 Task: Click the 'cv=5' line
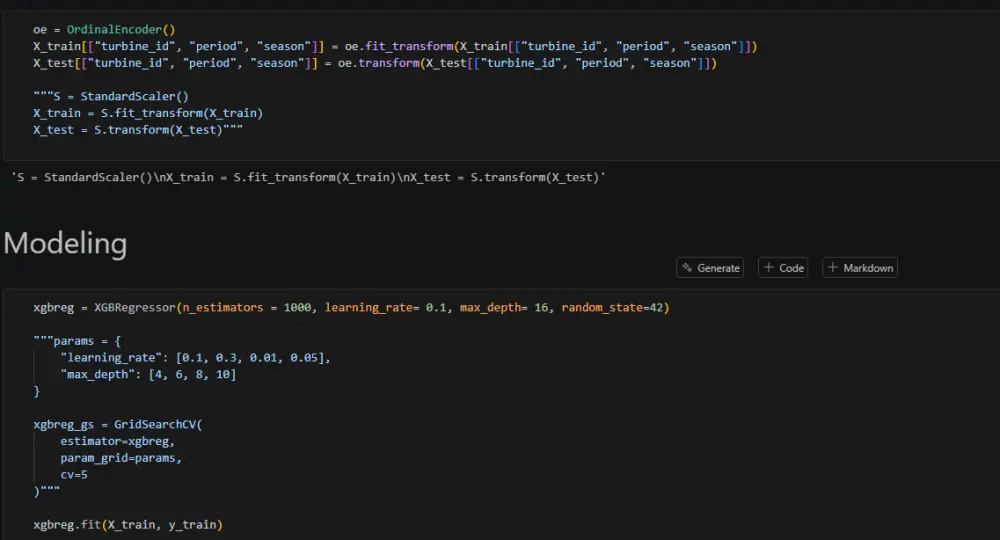tap(74, 474)
